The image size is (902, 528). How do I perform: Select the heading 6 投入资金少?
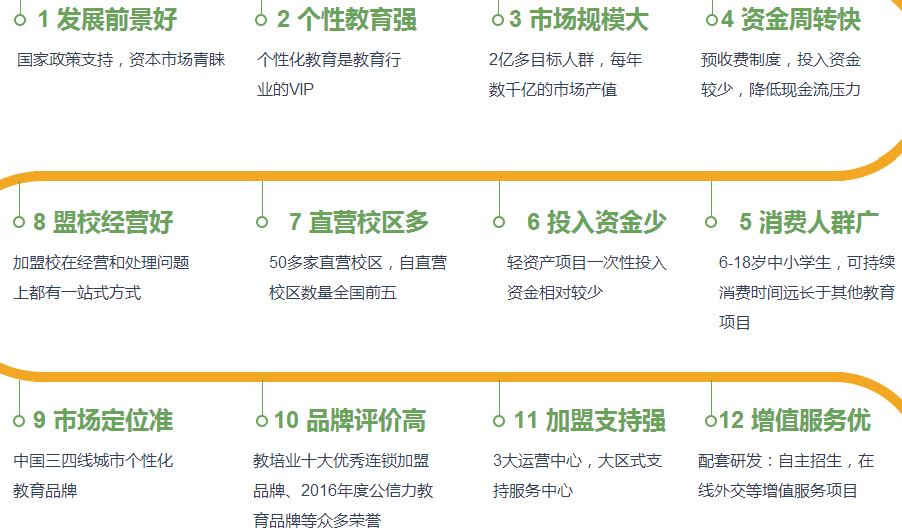click(597, 222)
